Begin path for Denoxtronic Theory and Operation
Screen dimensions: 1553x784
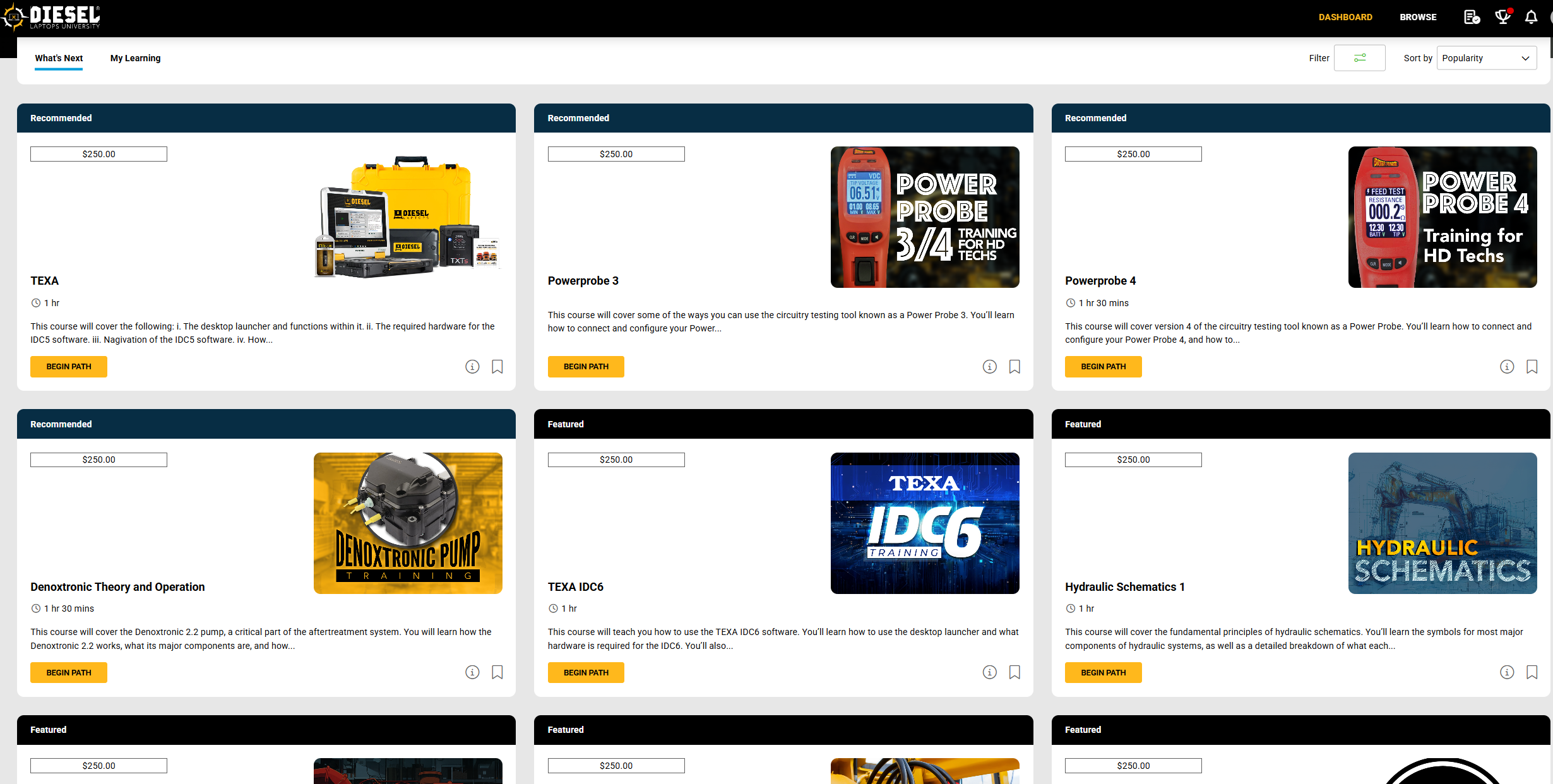click(x=69, y=672)
